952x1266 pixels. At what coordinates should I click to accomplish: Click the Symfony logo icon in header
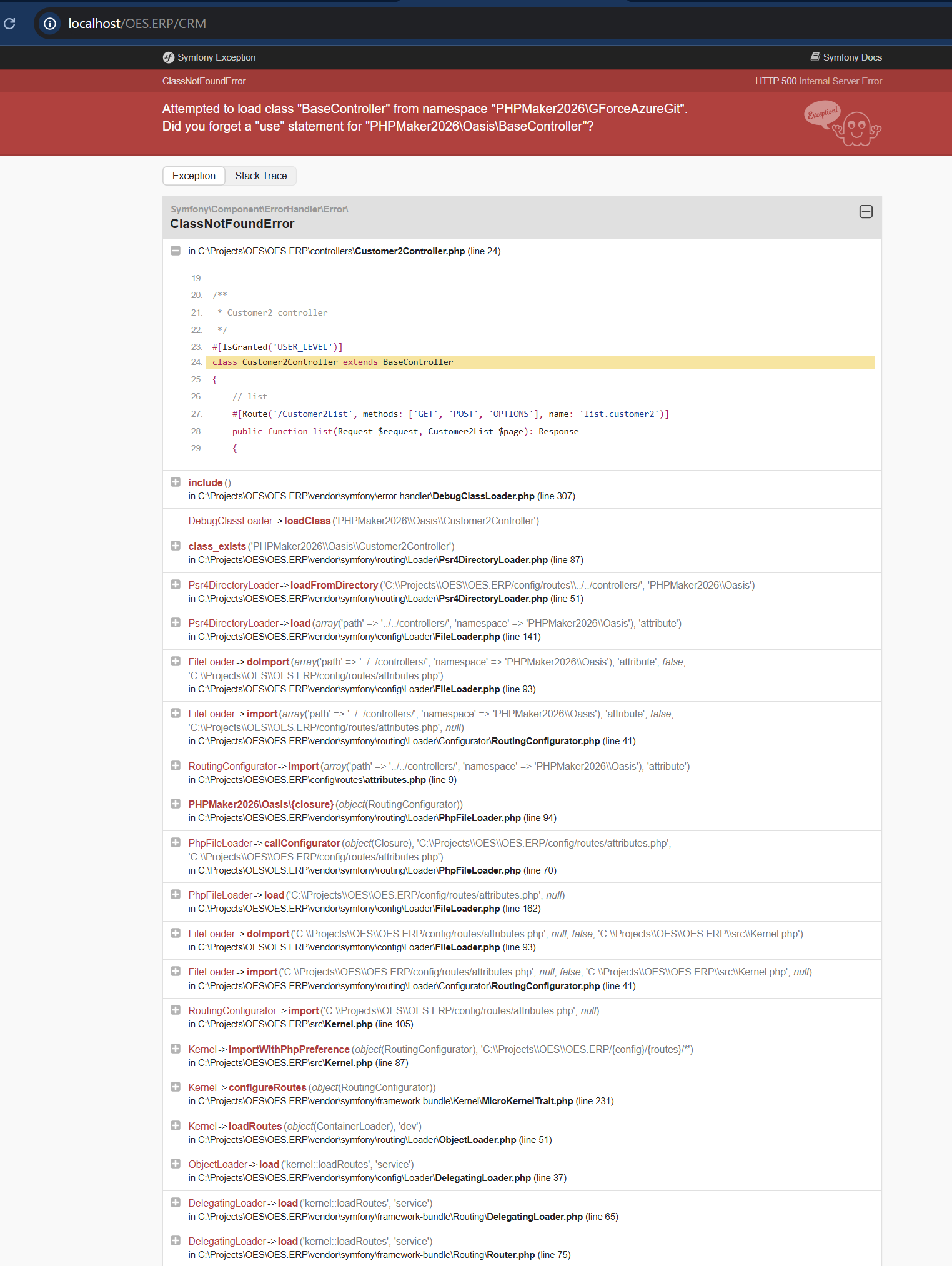click(168, 57)
